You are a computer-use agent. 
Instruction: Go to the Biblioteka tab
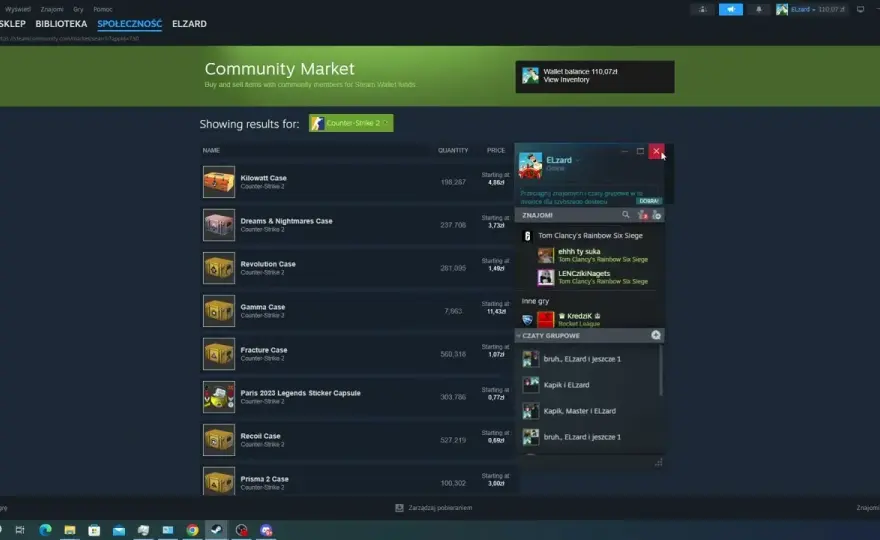[61, 24]
